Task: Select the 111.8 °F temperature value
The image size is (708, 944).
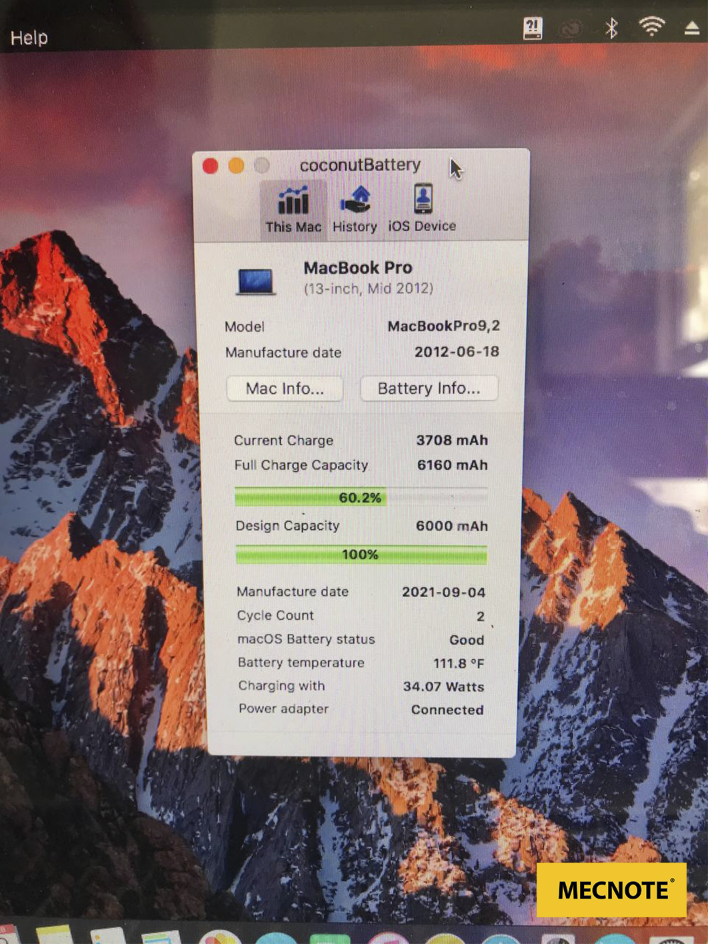Action: [459, 663]
